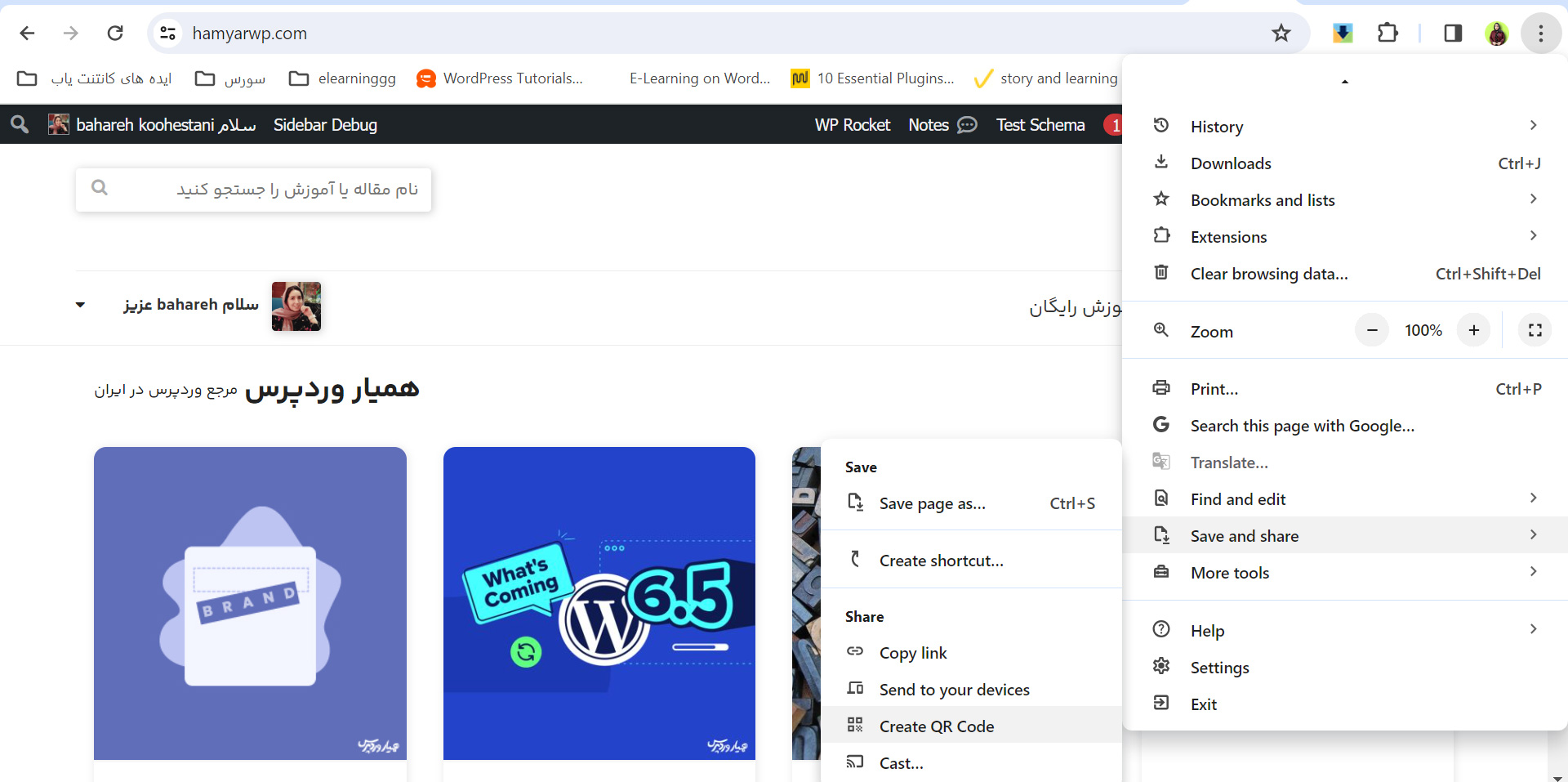The width and height of the screenshot is (1568, 782).
Task: Expand Find and edit submenu
Action: 1345,498
